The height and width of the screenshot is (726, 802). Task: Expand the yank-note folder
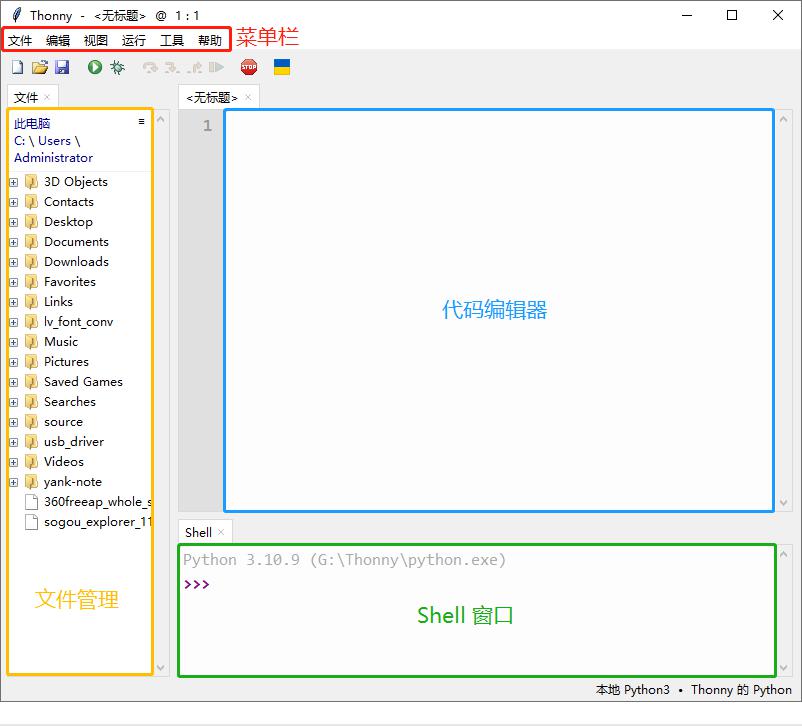[14, 482]
